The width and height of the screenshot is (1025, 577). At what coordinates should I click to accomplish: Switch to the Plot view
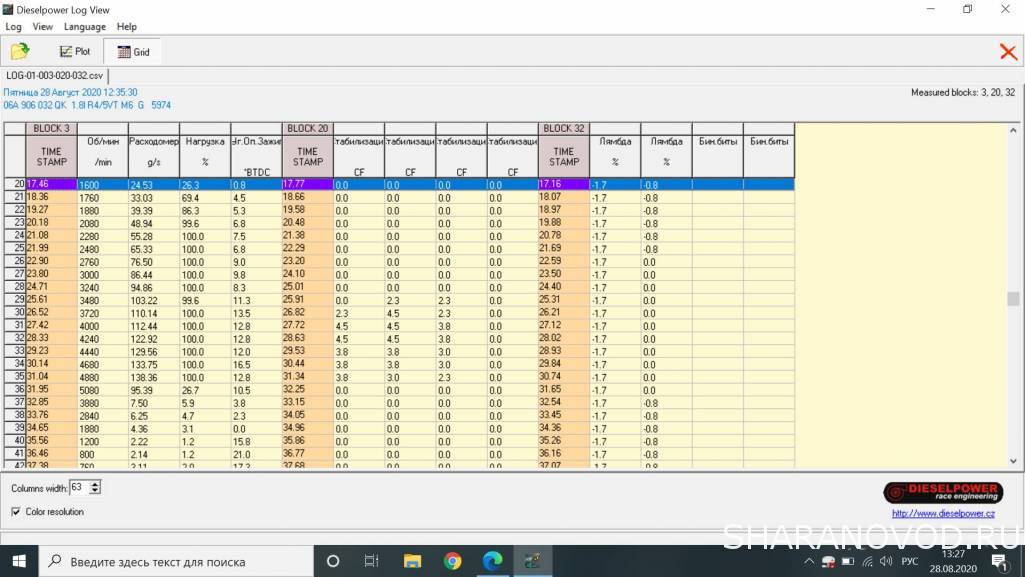tap(75, 51)
